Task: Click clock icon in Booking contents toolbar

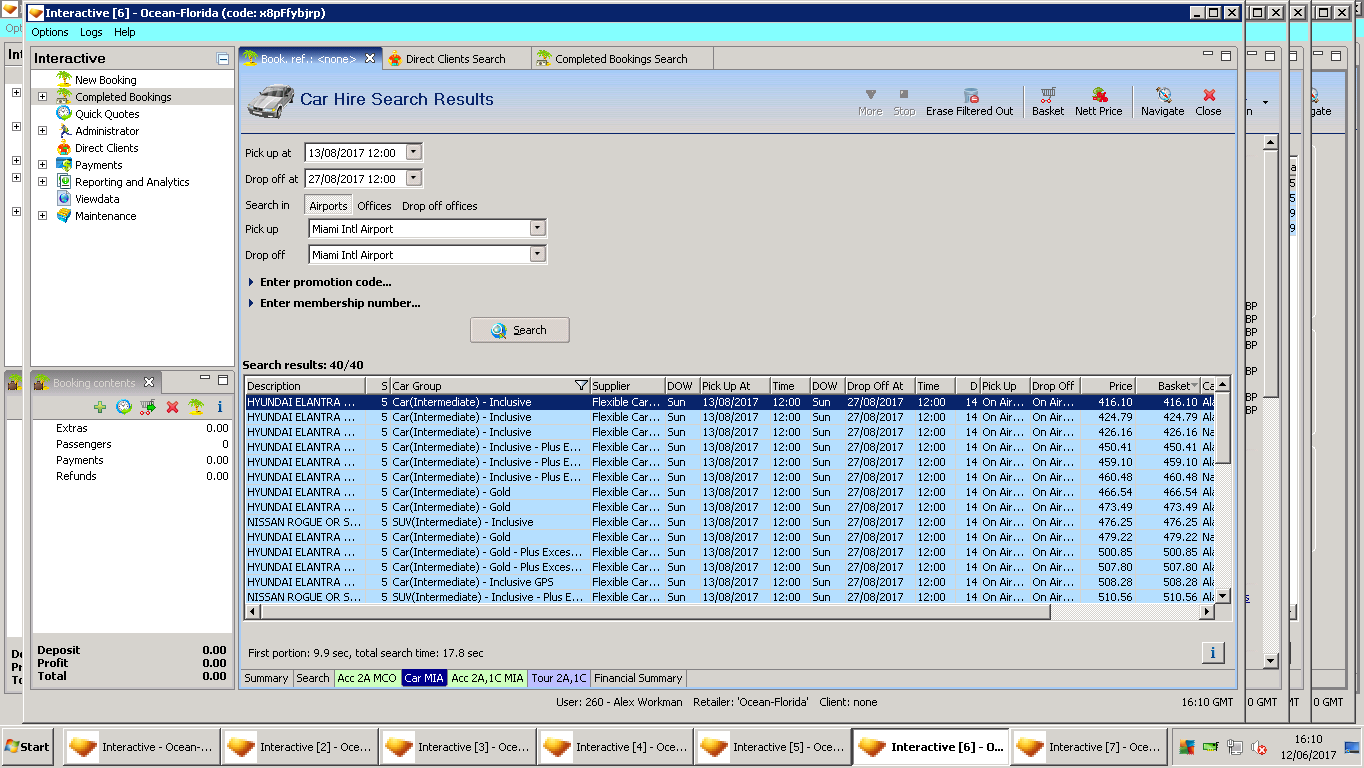Action: coord(124,407)
